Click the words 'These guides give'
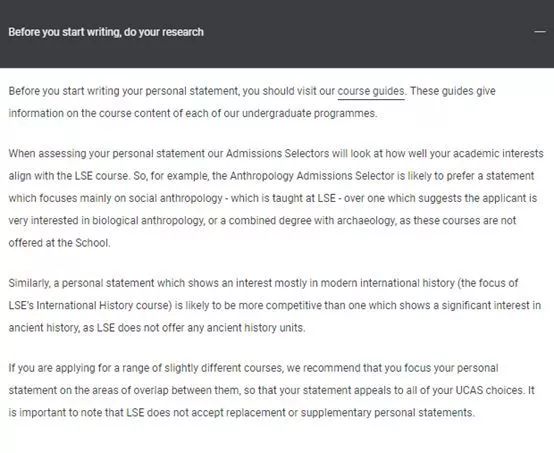 tap(453, 91)
